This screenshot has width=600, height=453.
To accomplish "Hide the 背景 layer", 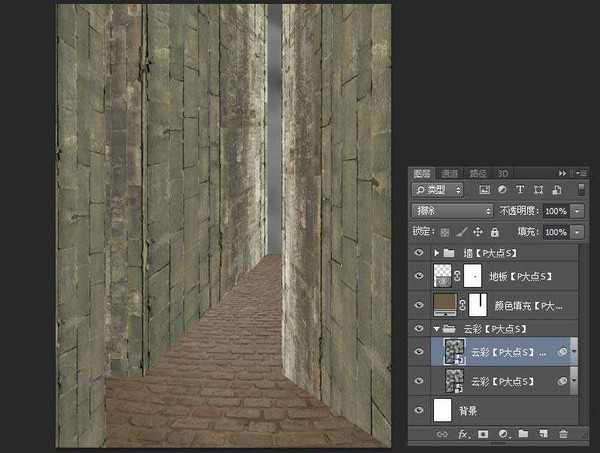I will 419,409.
